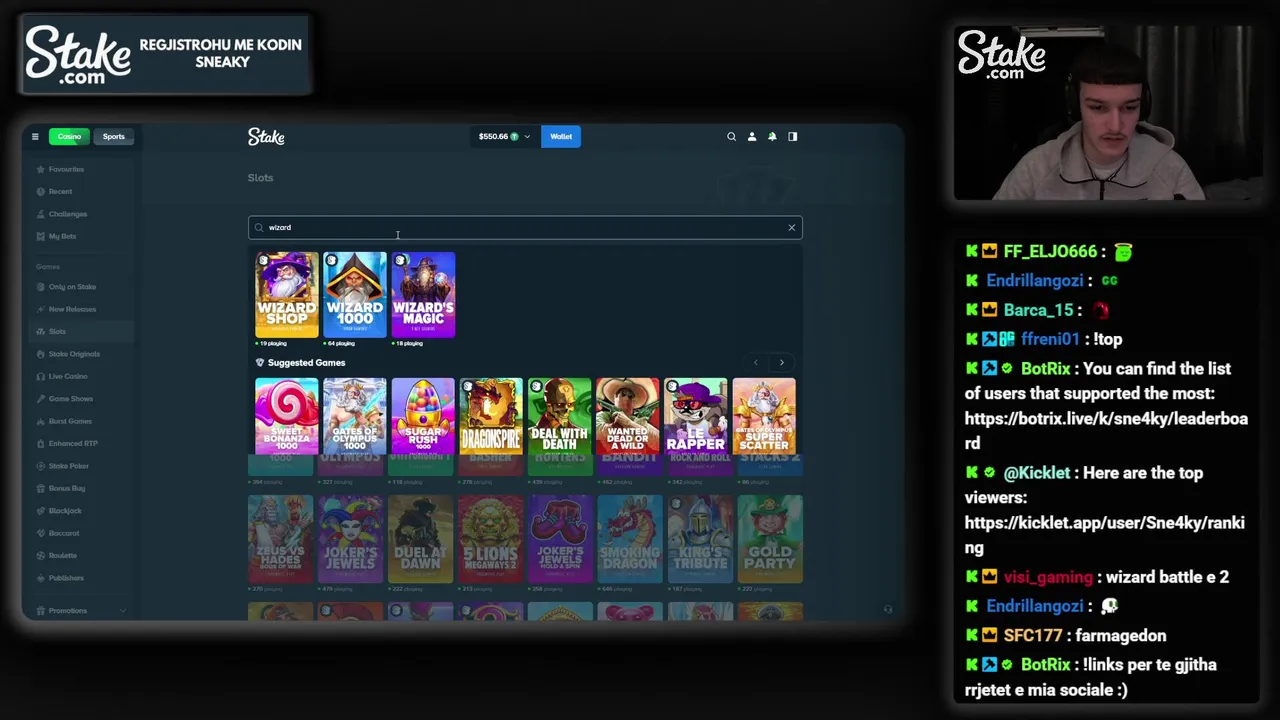
Task: Click the search magnifier in the top bar
Action: [731, 137]
